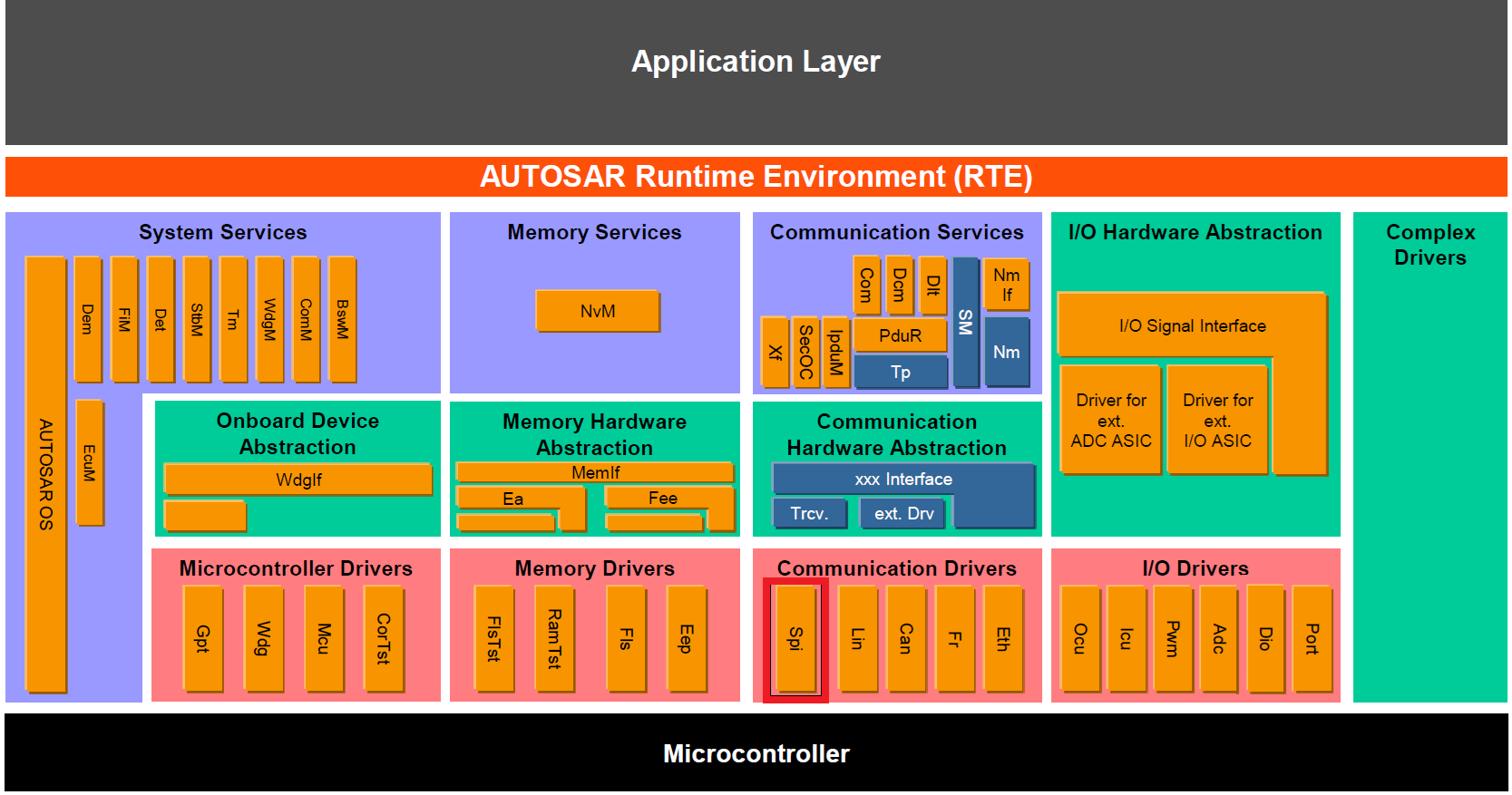1512x795 pixels.
Task: Select the NvM block in Memory Services
Action: click(x=597, y=311)
